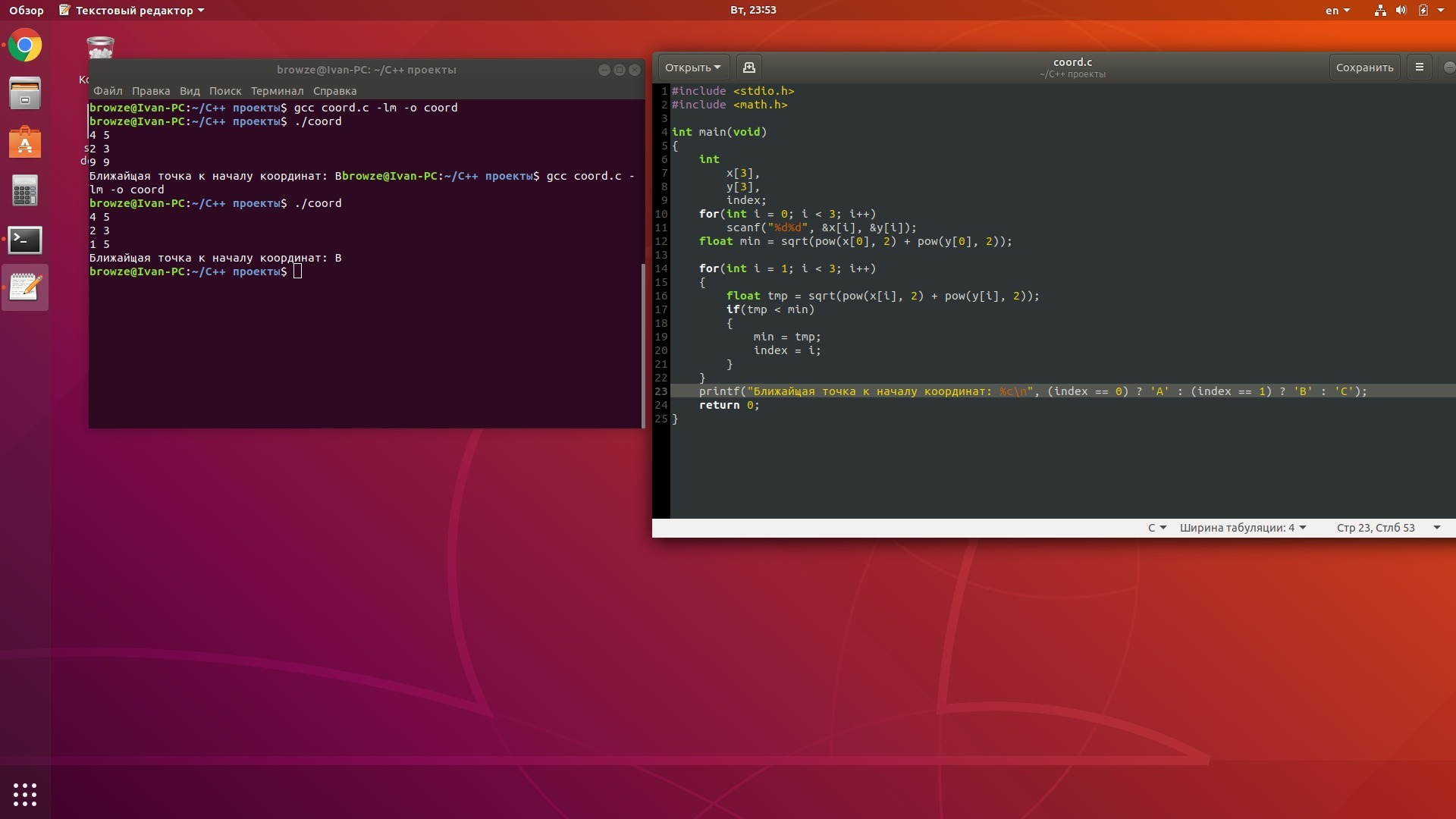Viewport: 1456px width, 819px height.
Task: Create new document with gedit toolbar icon
Action: [x=748, y=67]
